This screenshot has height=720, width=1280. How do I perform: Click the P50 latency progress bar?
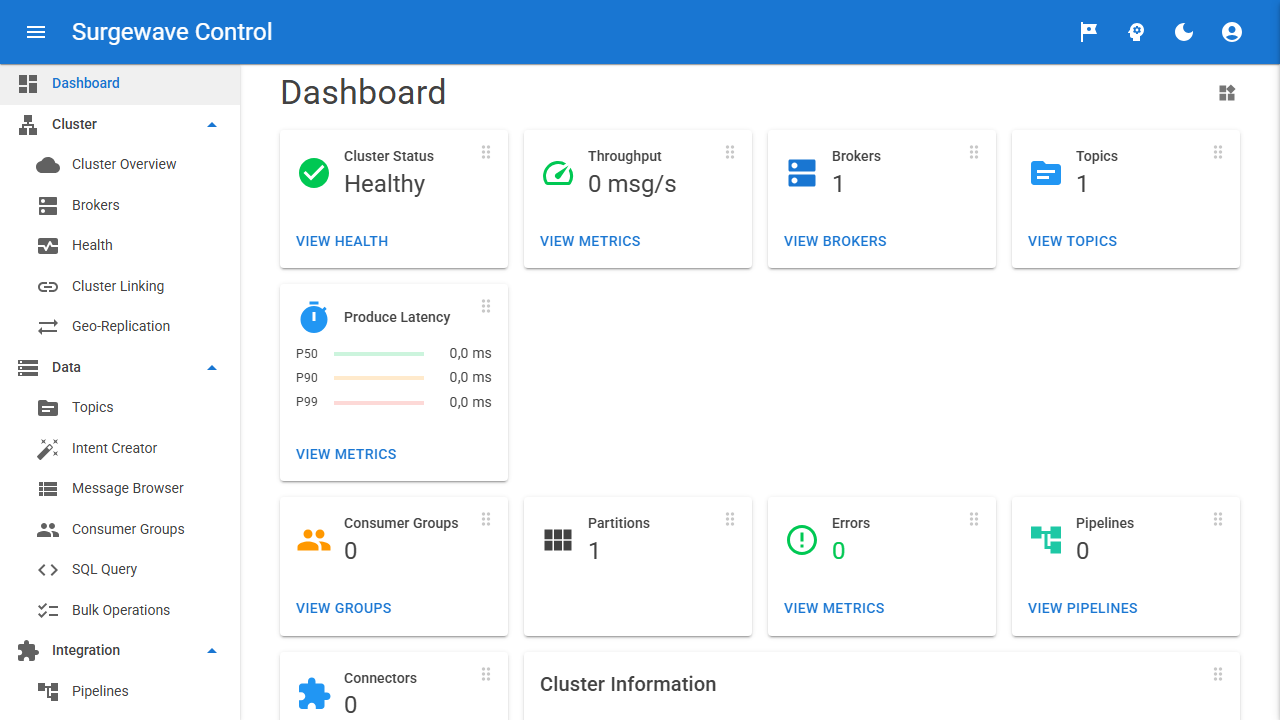[379, 354]
